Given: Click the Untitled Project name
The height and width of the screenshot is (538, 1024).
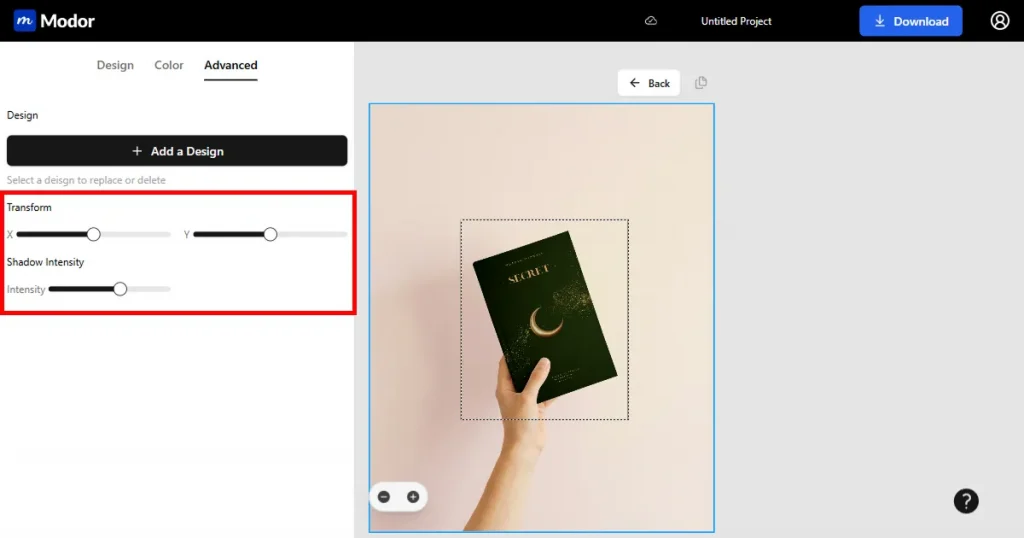Looking at the screenshot, I should (x=736, y=21).
